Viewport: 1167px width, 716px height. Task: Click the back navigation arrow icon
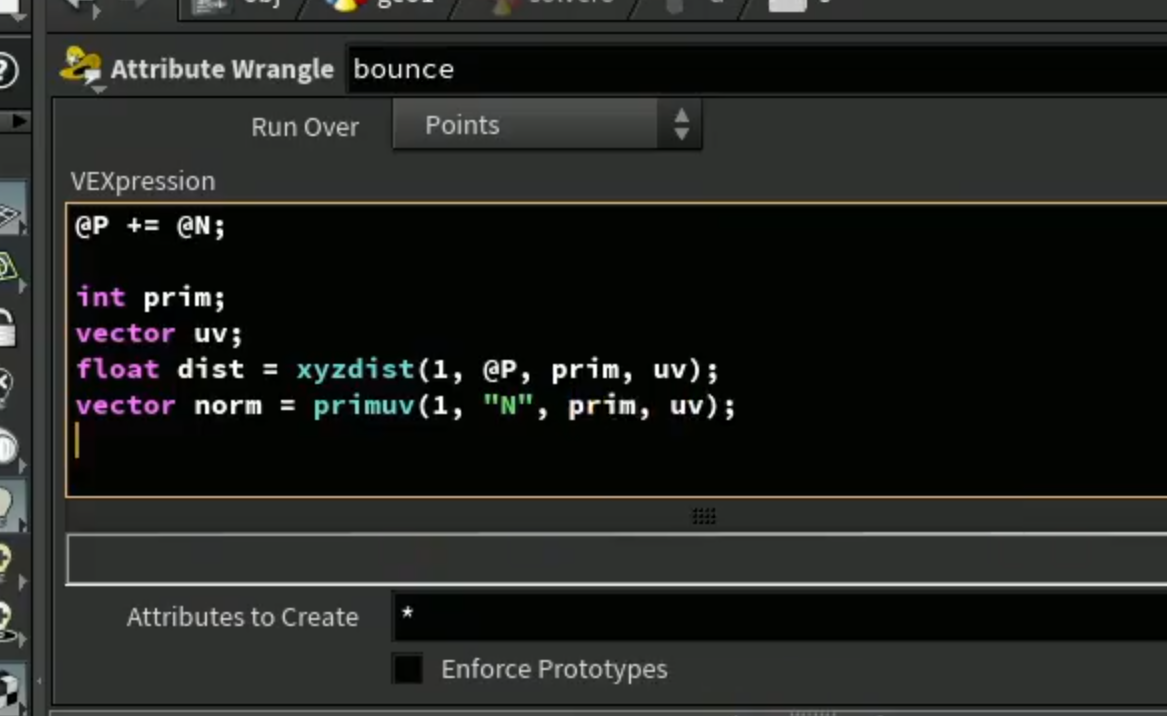pyautogui.click(x=79, y=6)
